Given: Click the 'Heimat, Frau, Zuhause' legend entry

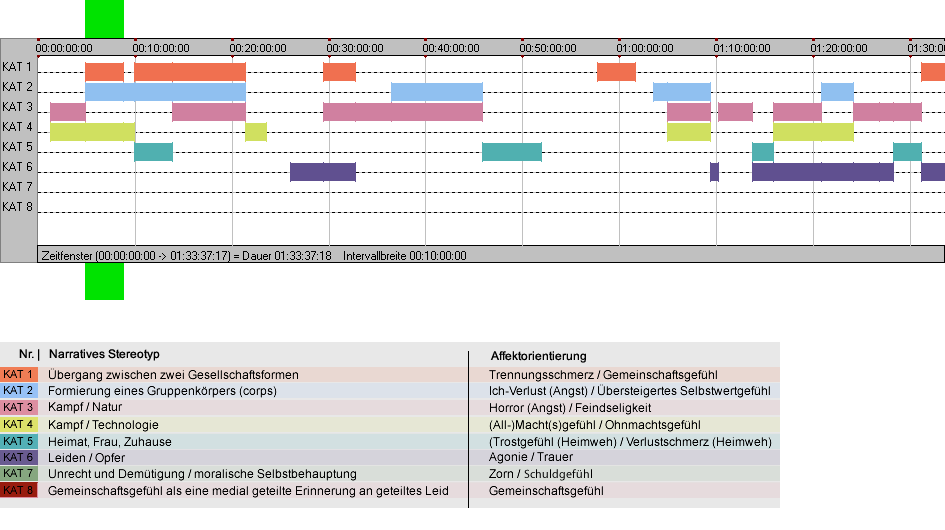Looking at the screenshot, I should (x=110, y=441).
